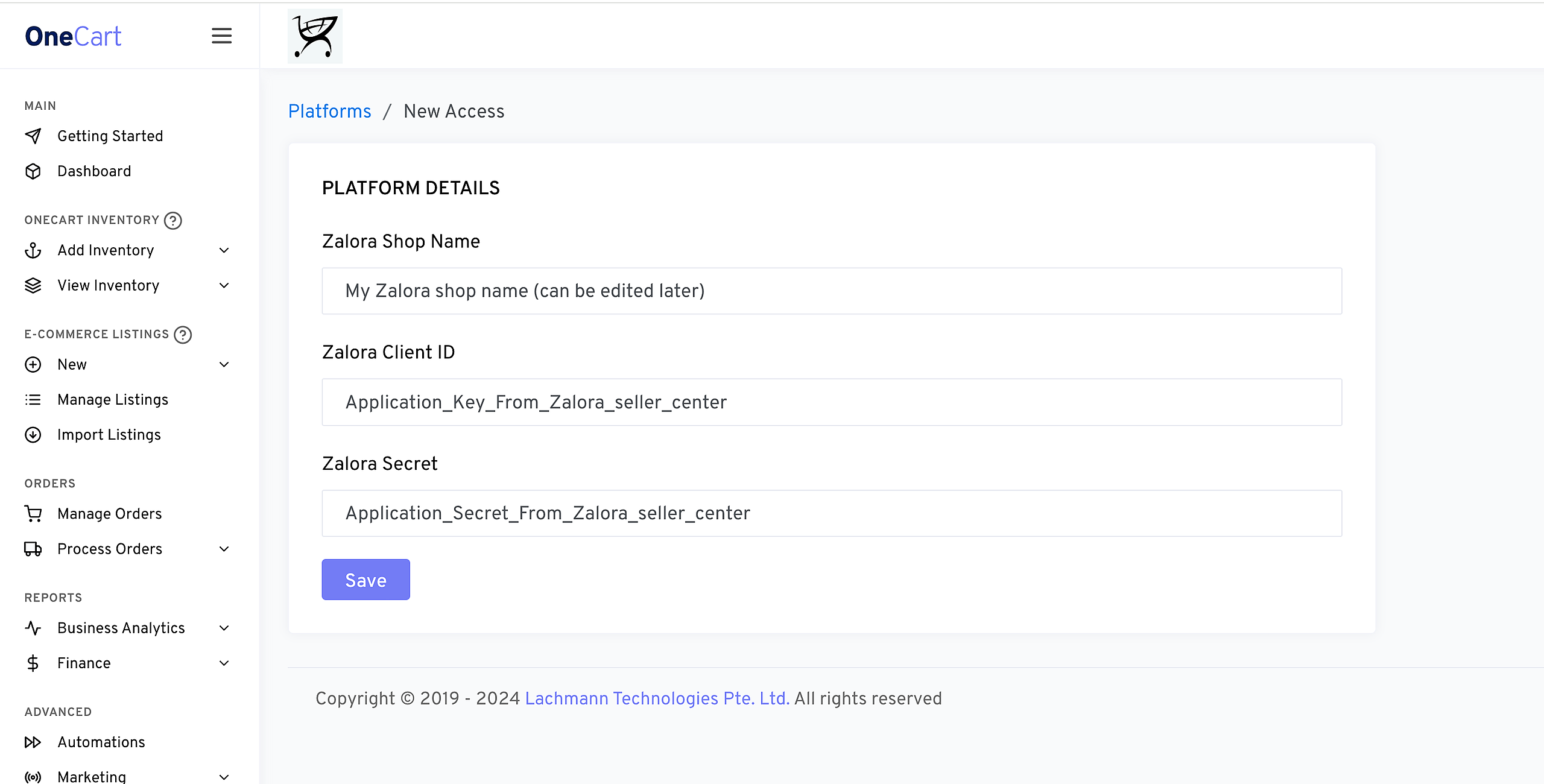Click the E-Commerce Listings help icon
The height and width of the screenshot is (784, 1544).
click(x=183, y=335)
